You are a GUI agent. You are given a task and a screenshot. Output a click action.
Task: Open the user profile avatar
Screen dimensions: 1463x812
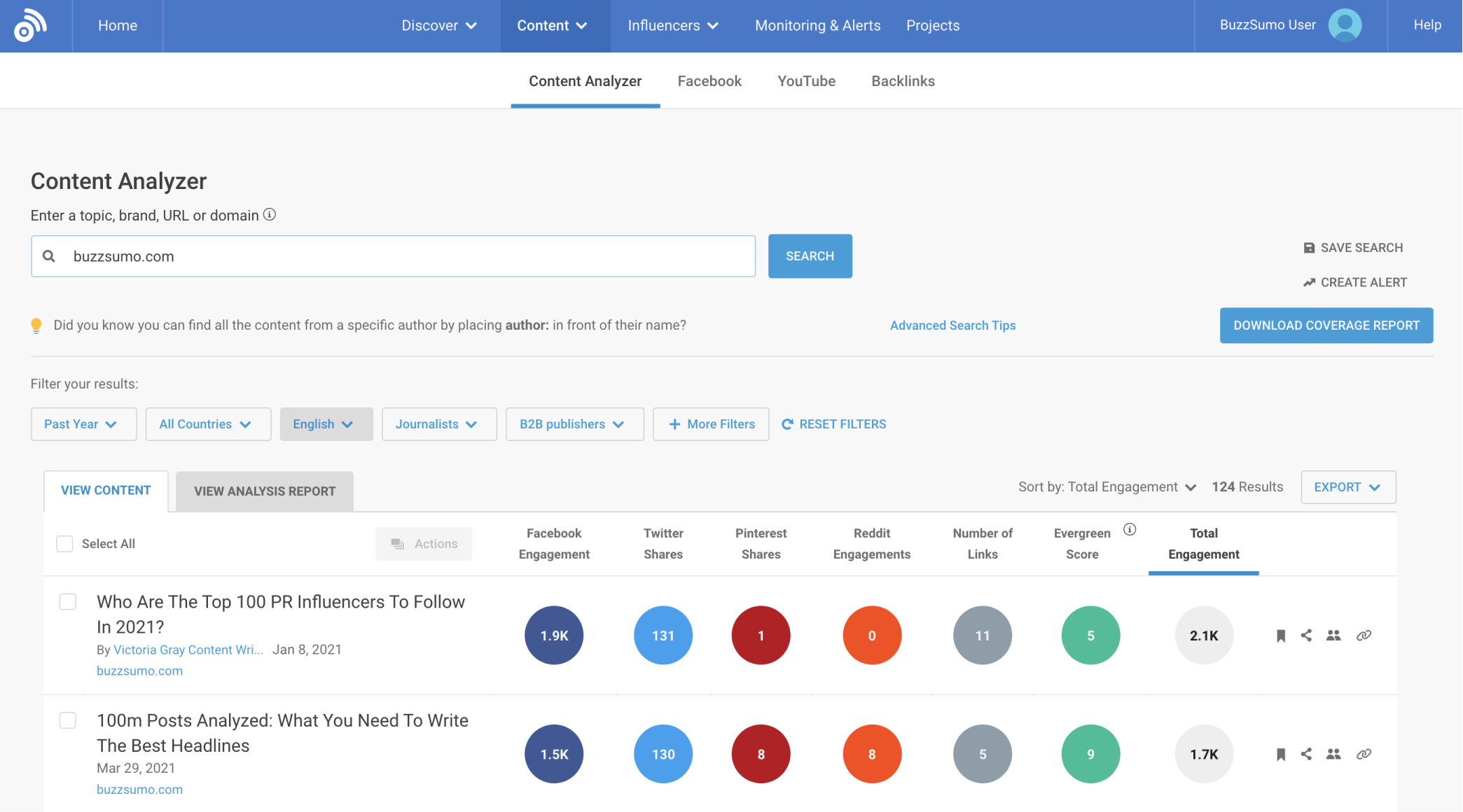tap(1345, 25)
